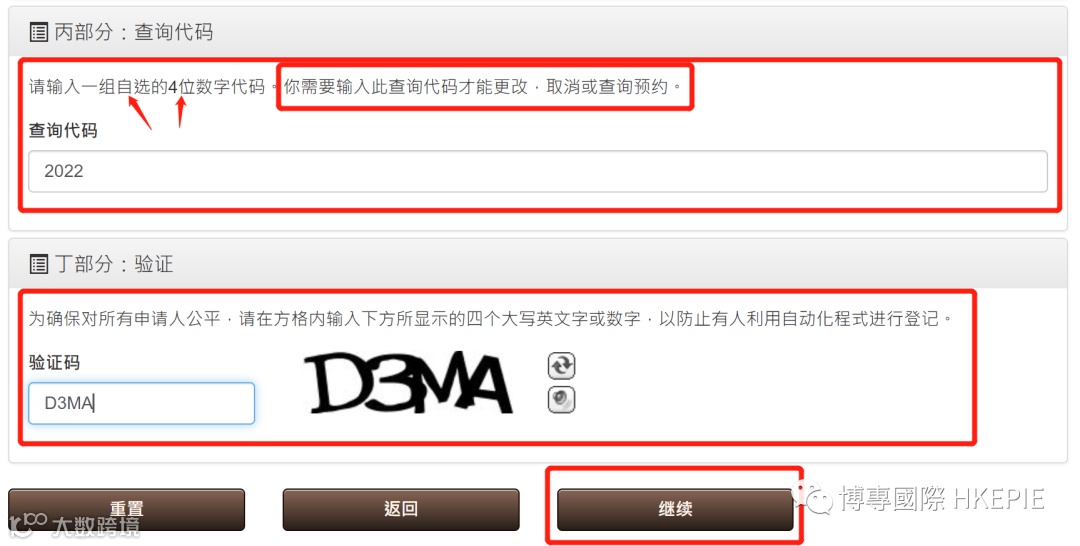Click the 验证码 field label

click(54, 362)
